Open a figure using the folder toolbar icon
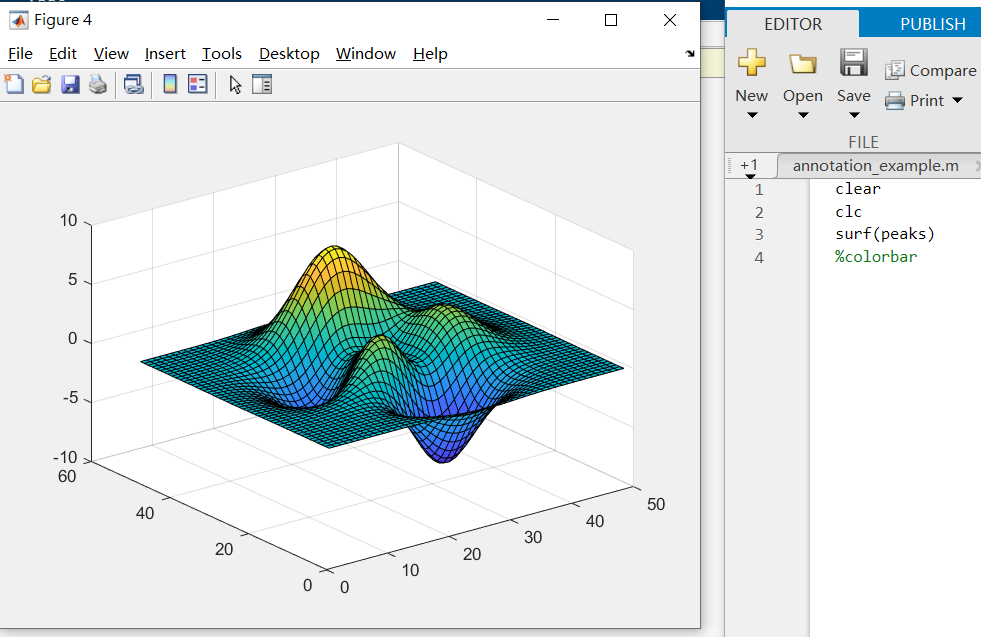The height and width of the screenshot is (637, 981). point(41,84)
